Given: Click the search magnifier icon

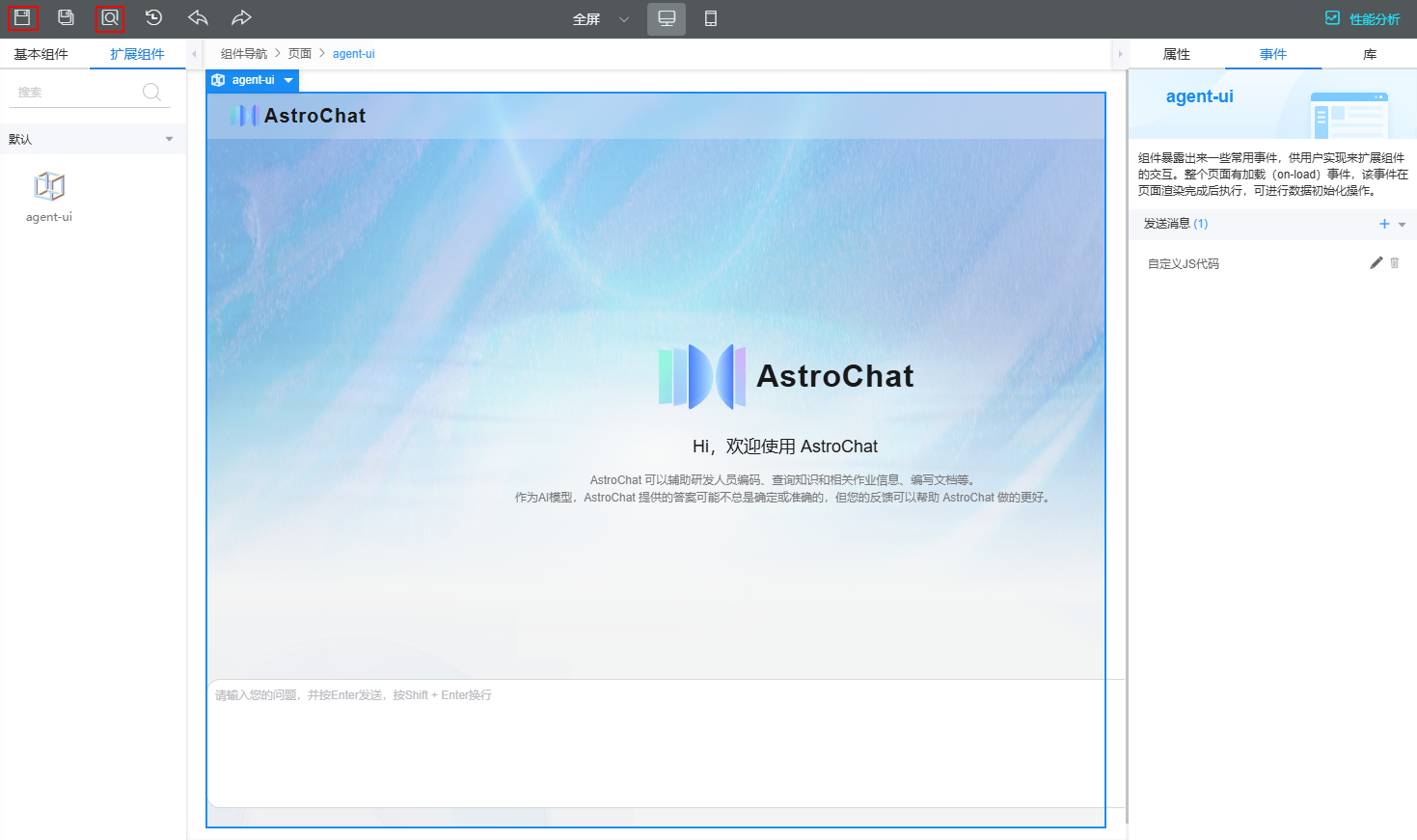Looking at the screenshot, I should 151,92.
